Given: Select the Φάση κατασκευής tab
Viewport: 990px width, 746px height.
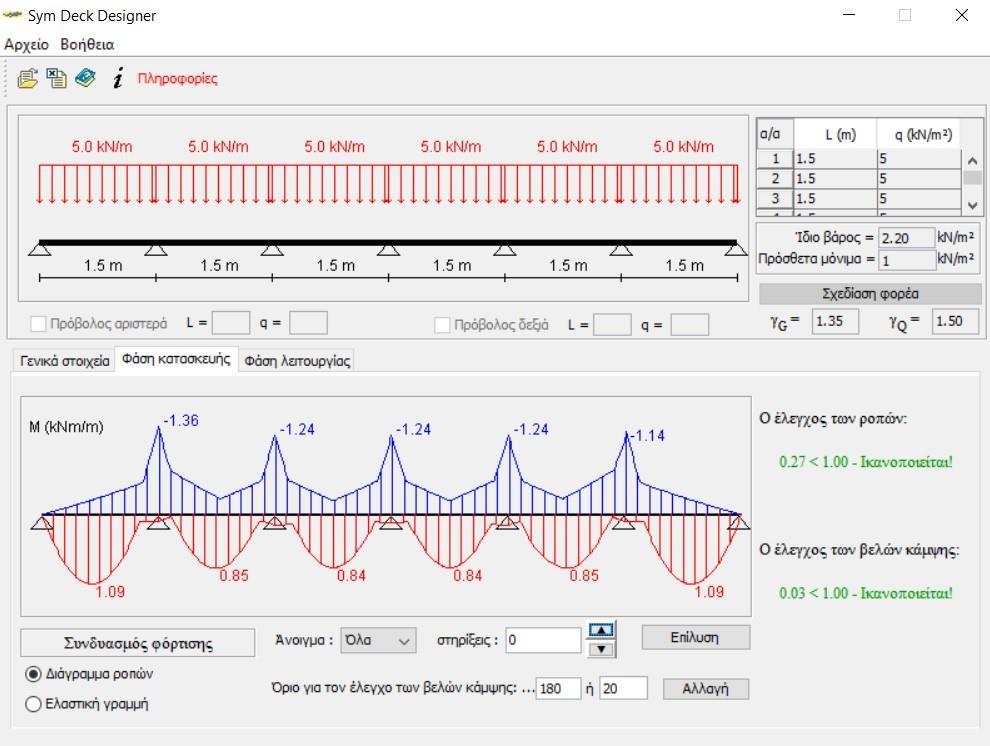Looking at the screenshot, I should pyautogui.click(x=176, y=359).
